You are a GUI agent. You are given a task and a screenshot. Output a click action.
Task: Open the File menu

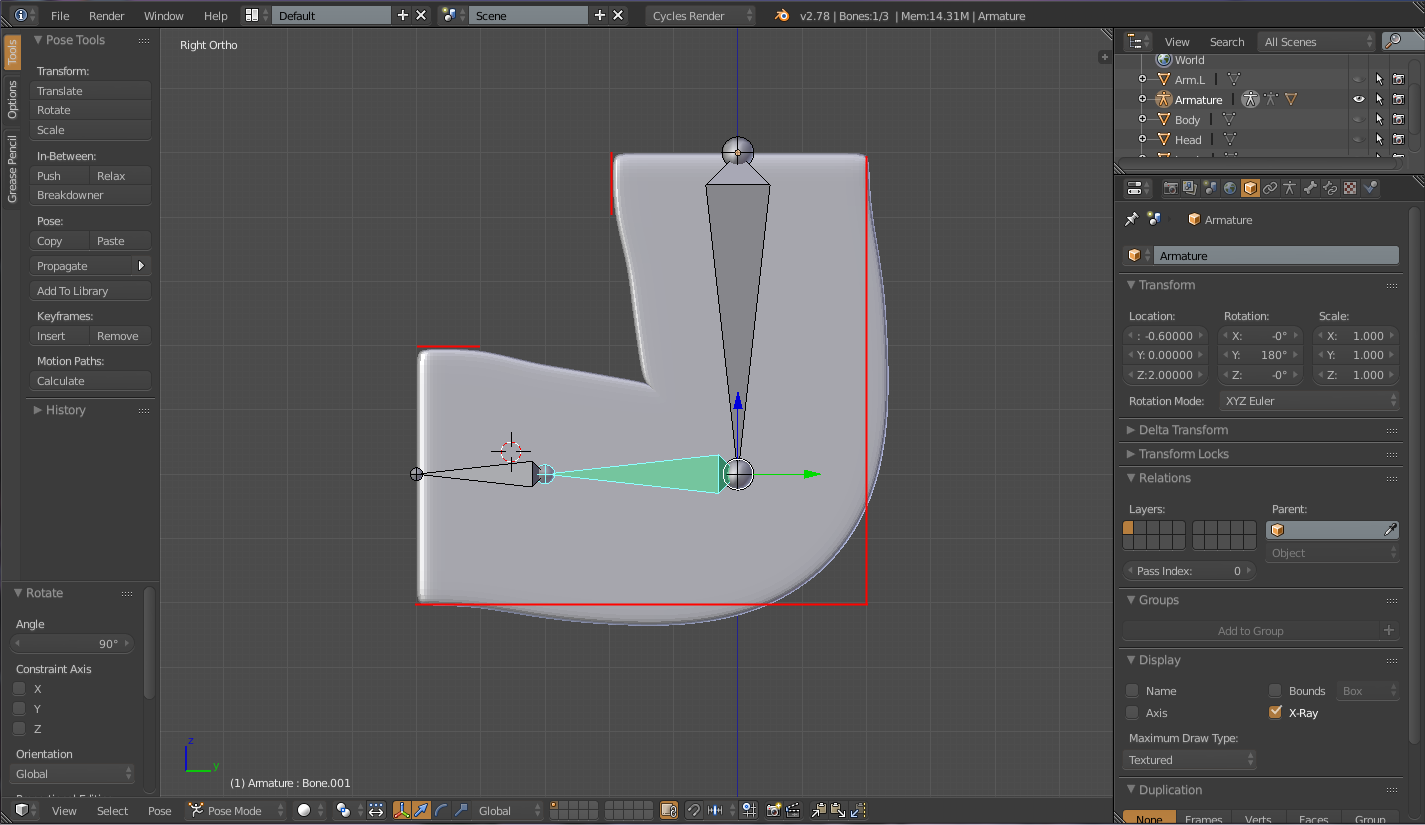coord(60,15)
